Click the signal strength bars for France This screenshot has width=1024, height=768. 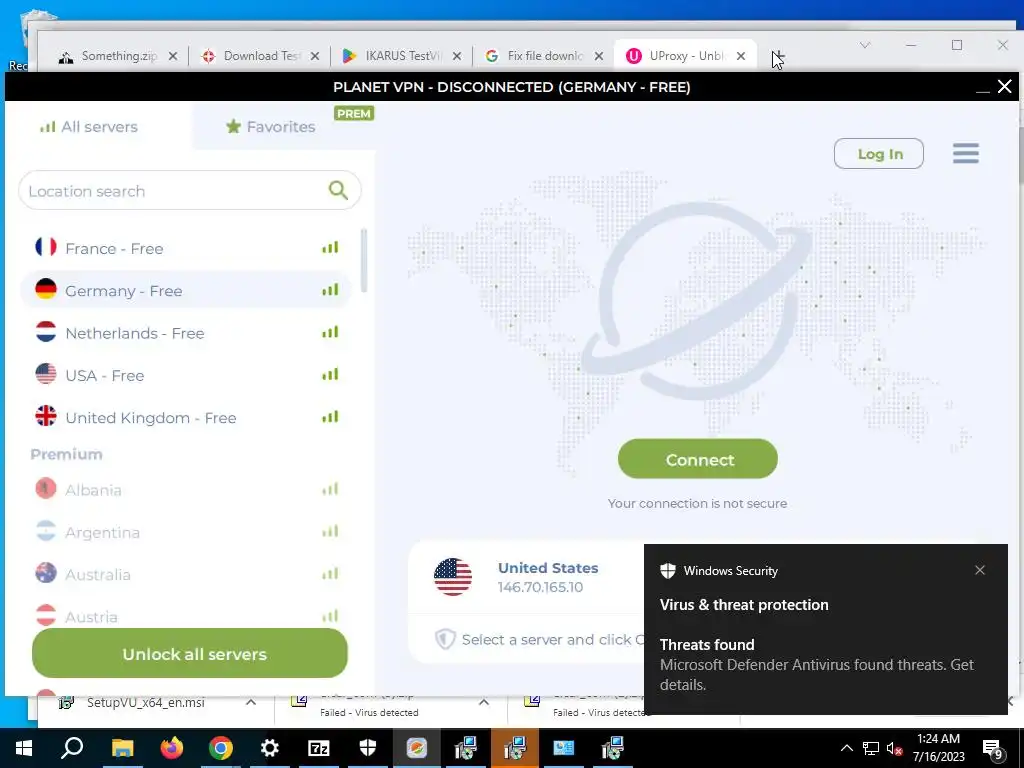tap(330, 248)
